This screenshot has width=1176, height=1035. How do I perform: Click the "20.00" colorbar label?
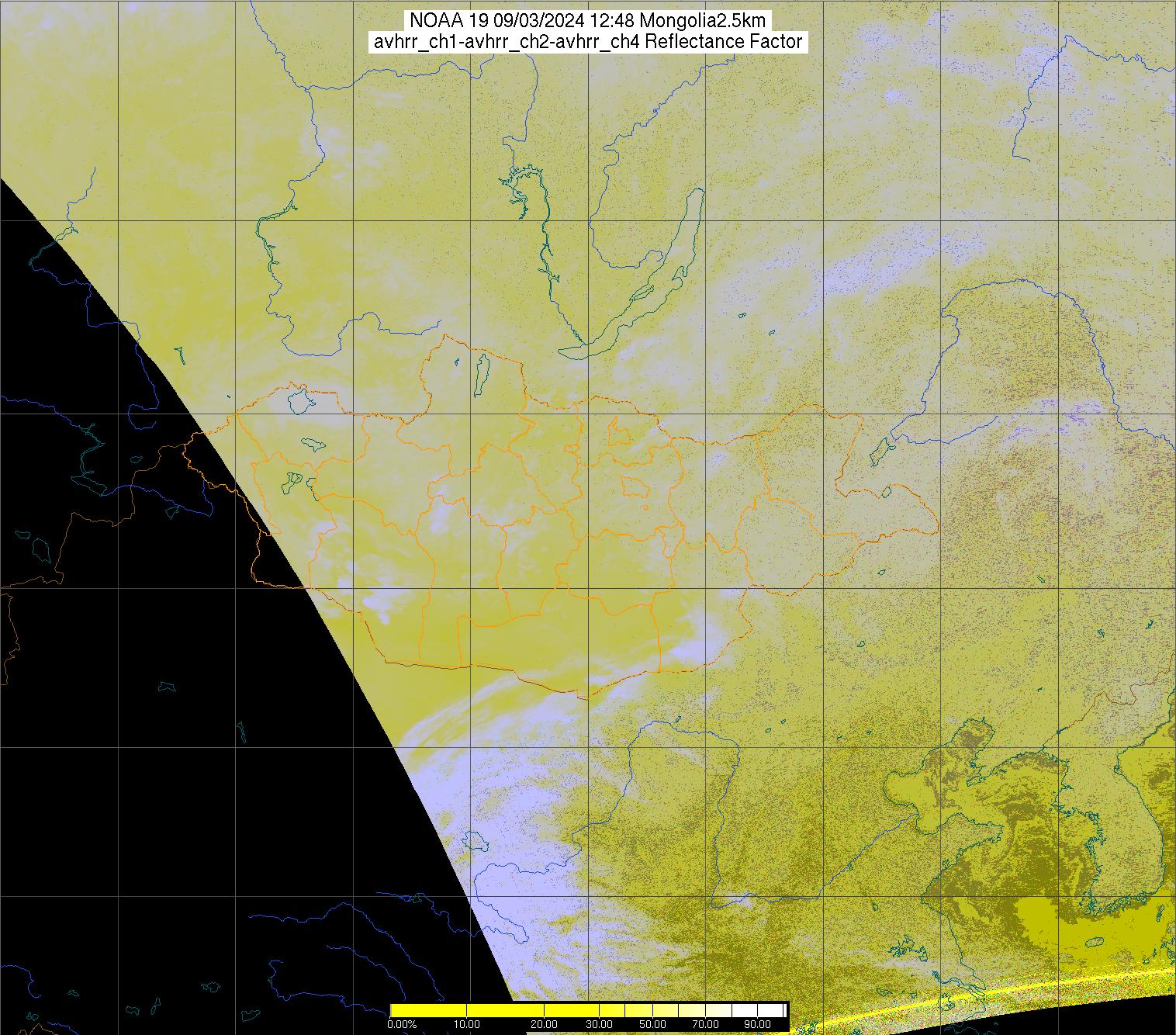click(545, 1026)
